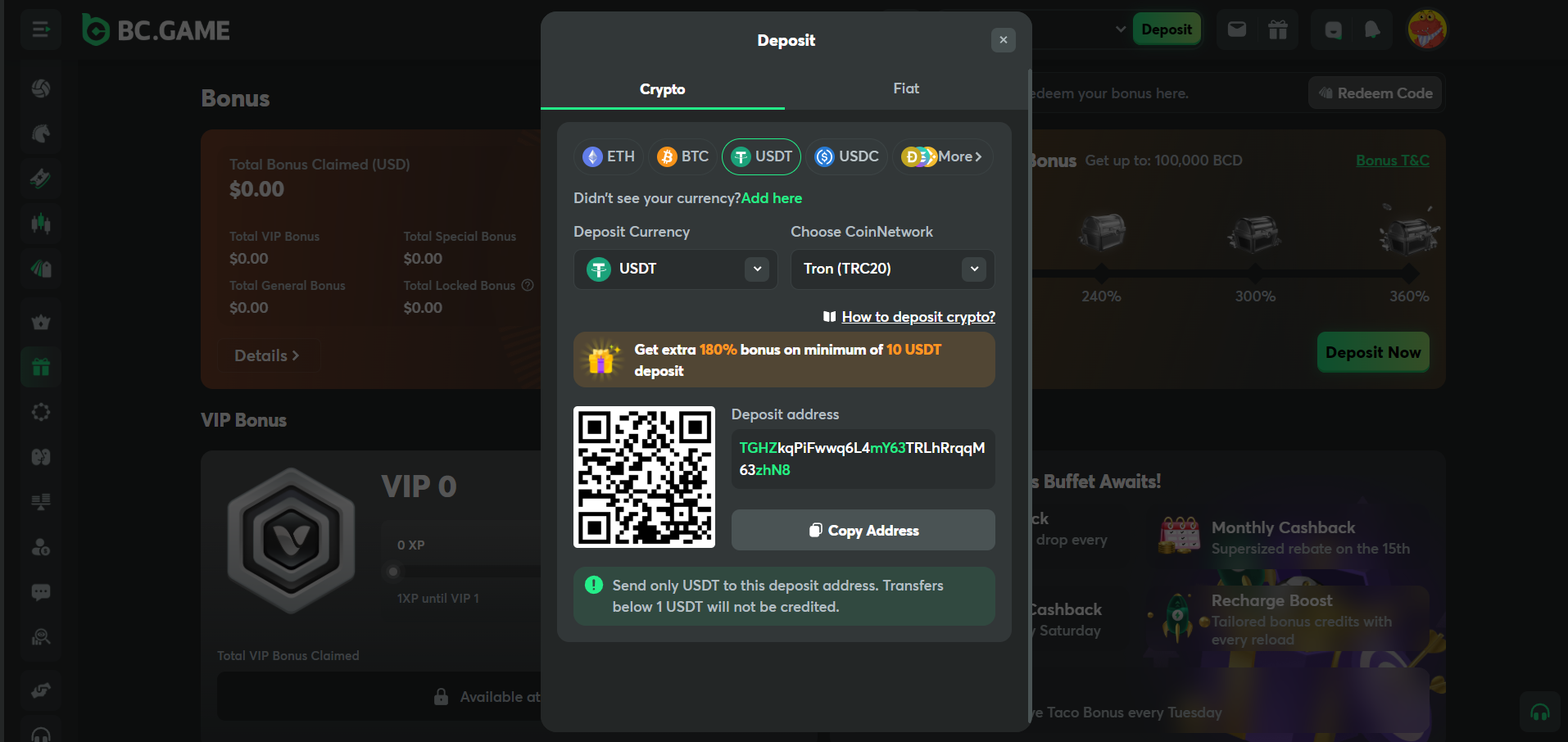
Task: Click the header Deposit button
Action: click(1167, 29)
